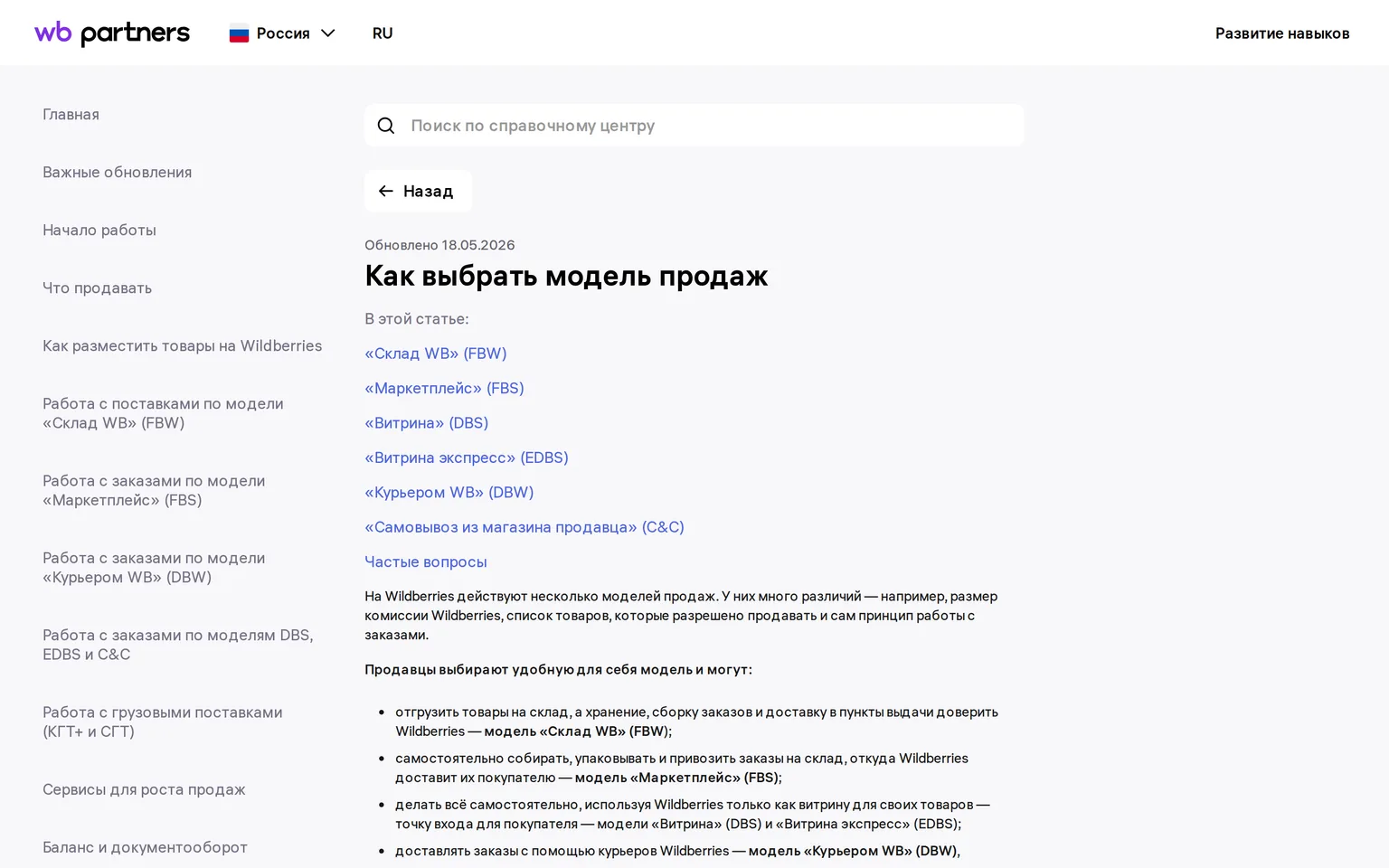The image size is (1389, 868).
Task: Open Работа с поставками по модели «Склад WB»
Action: pos(164,413)
